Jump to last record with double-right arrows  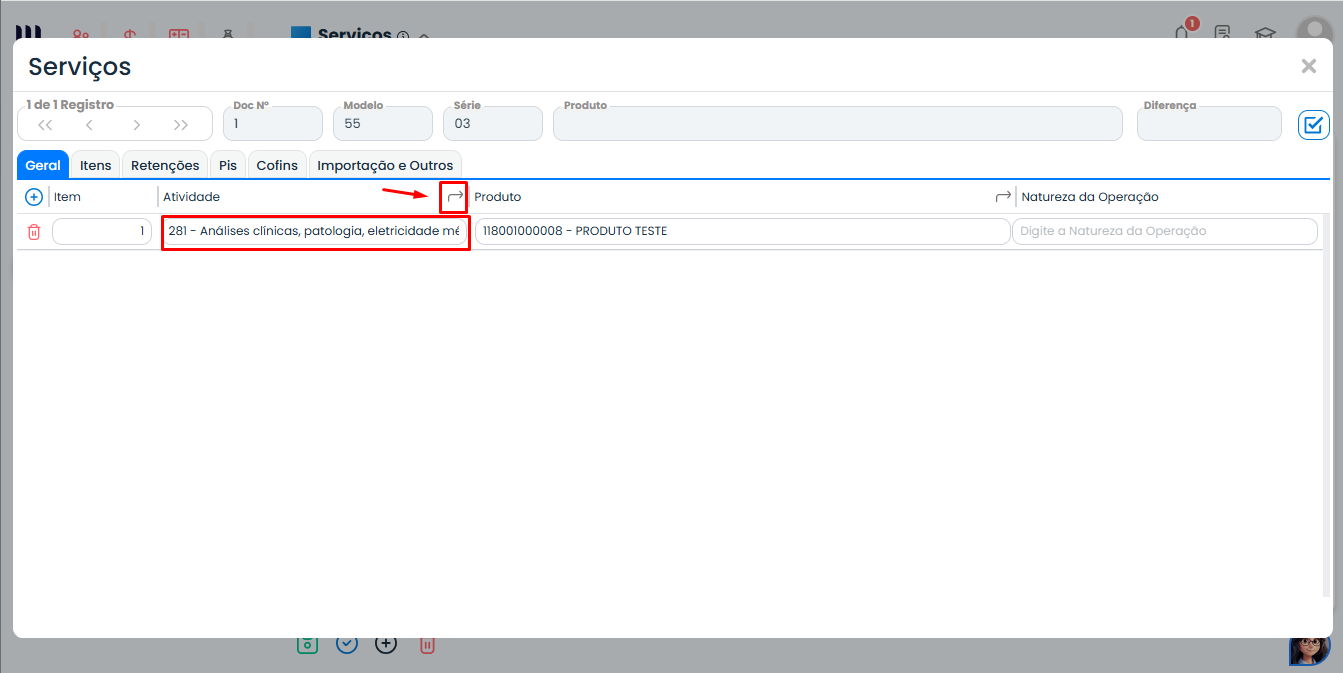pyautogui.click(x=181, y=125)
